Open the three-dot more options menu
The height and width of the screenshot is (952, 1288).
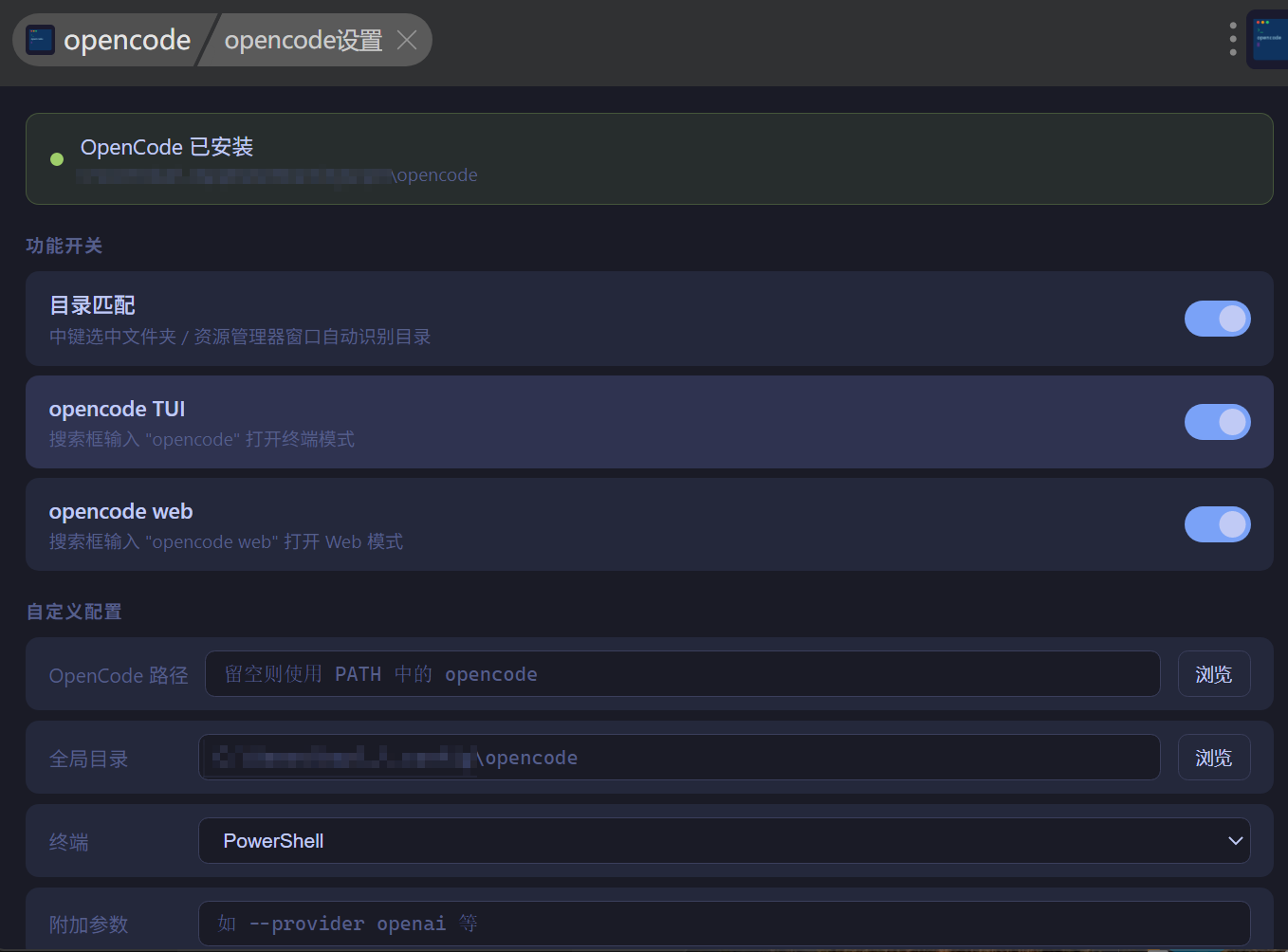tap(1233, 39)
